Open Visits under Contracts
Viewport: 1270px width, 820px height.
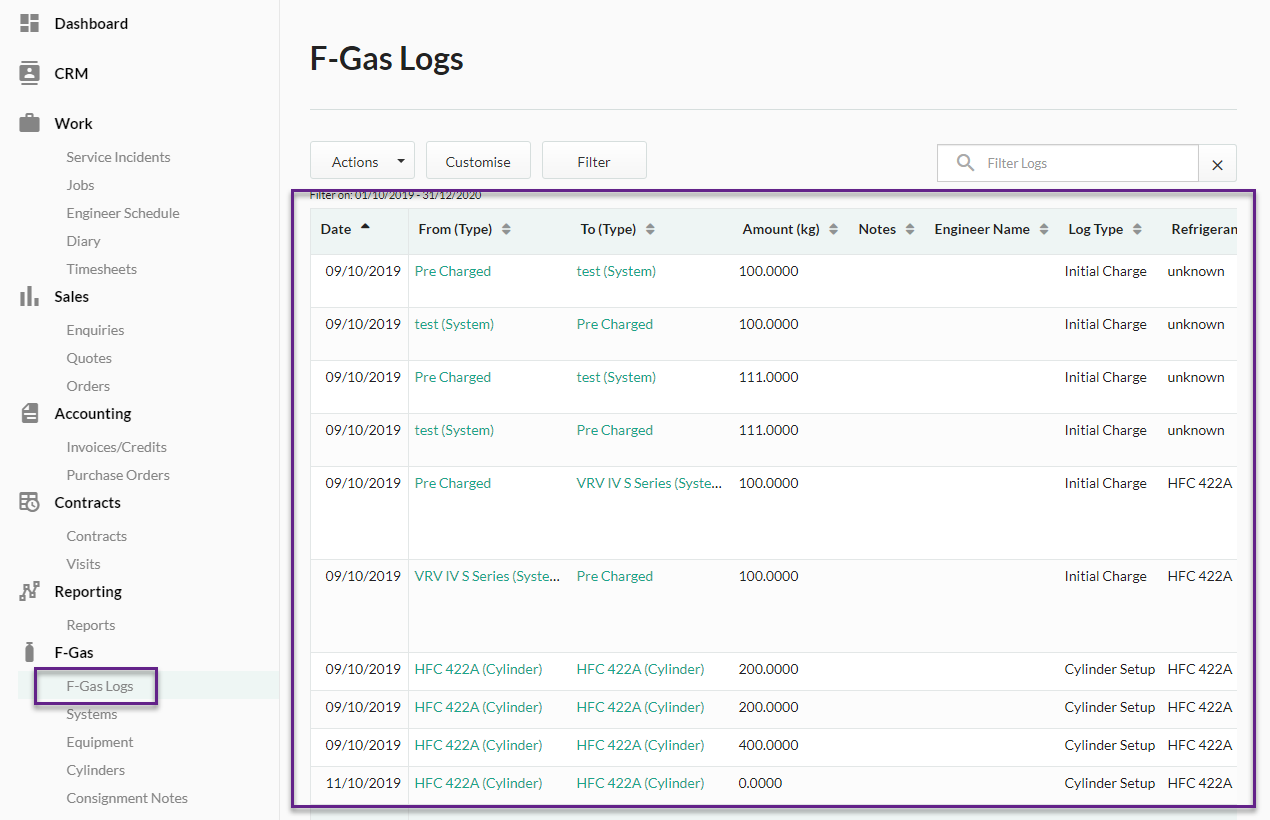(83, 564)
